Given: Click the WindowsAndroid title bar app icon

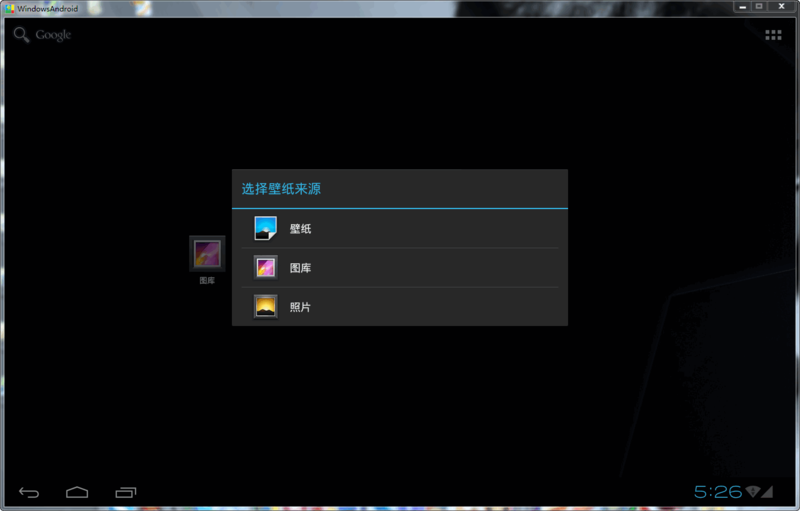Looking at the screenshot, I should click(x=9, y=9).
